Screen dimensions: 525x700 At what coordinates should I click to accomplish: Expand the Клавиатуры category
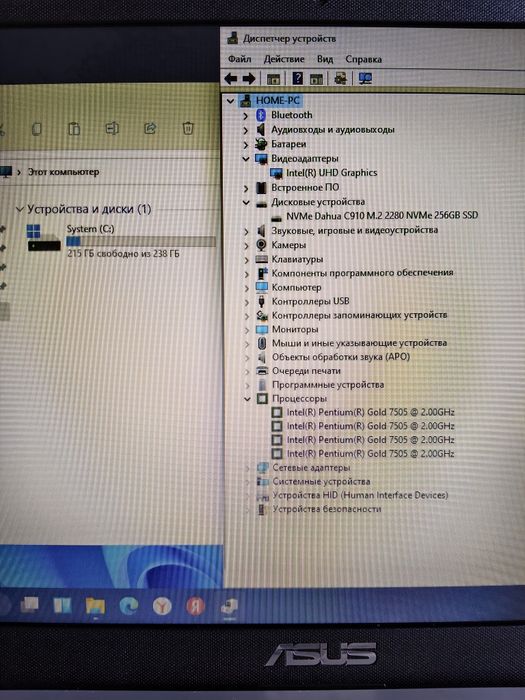[x=246, y=260]
